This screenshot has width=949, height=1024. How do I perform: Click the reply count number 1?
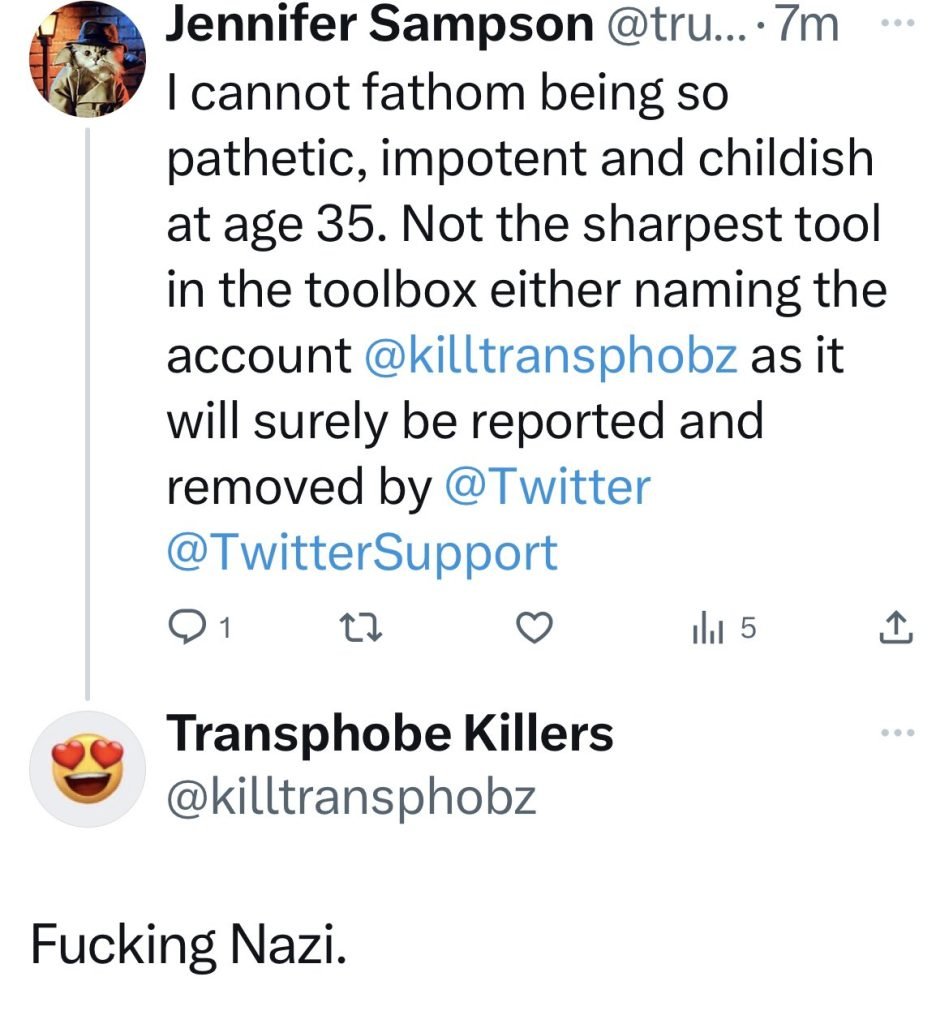click(x=225, y=628)
